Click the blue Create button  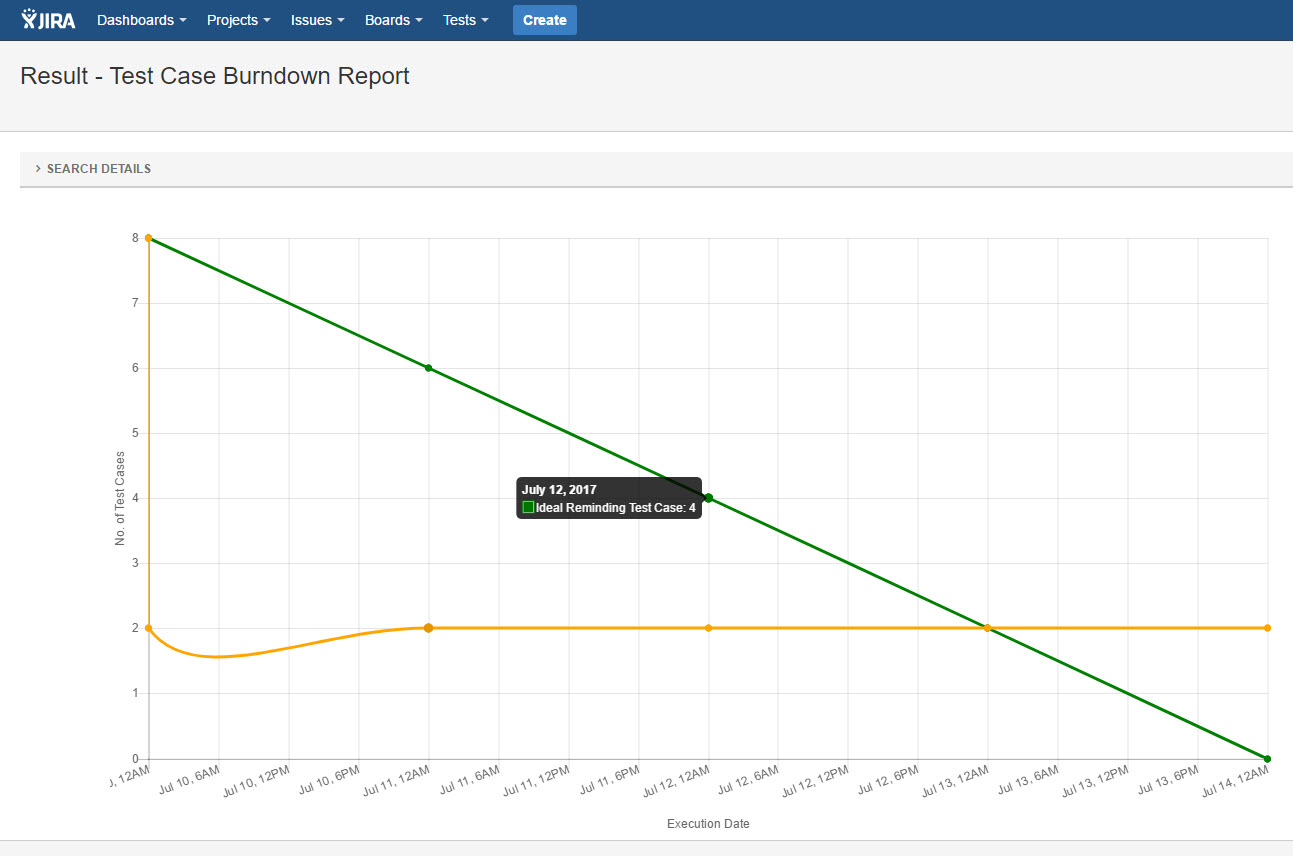click(x=544, y=20)
